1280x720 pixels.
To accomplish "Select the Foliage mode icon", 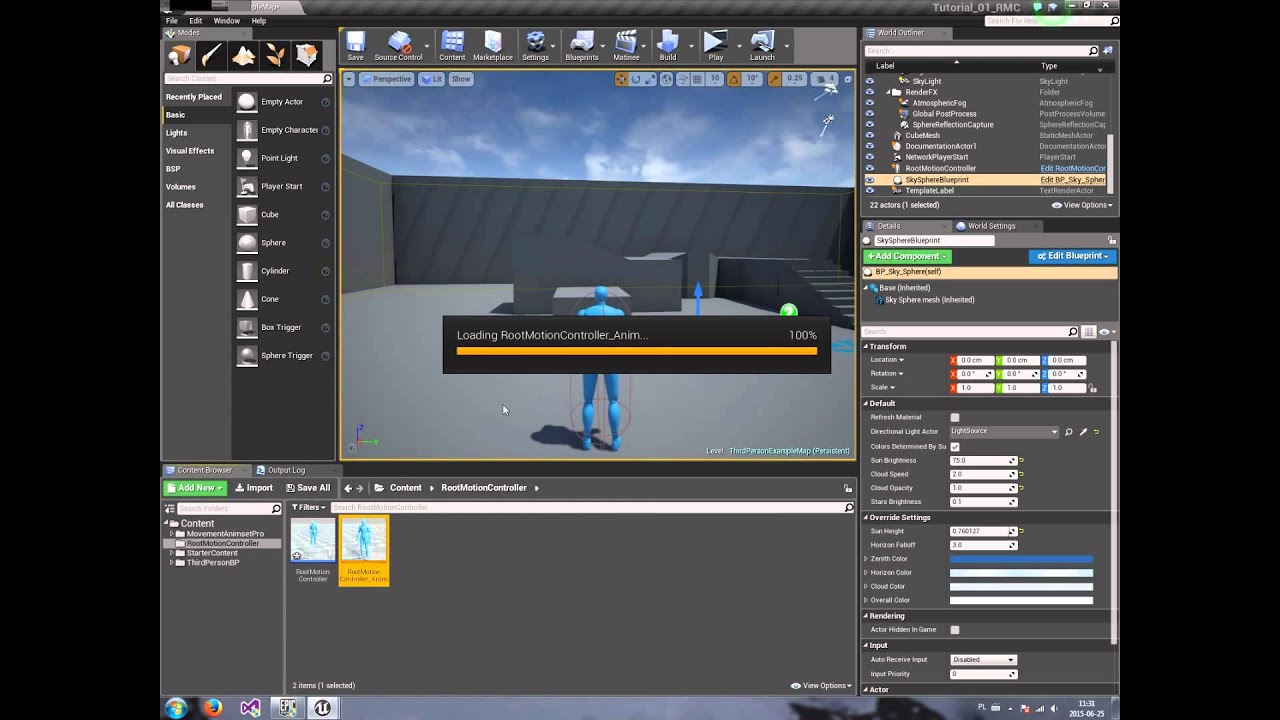I will pyautogui.click(x=275, y=55).
